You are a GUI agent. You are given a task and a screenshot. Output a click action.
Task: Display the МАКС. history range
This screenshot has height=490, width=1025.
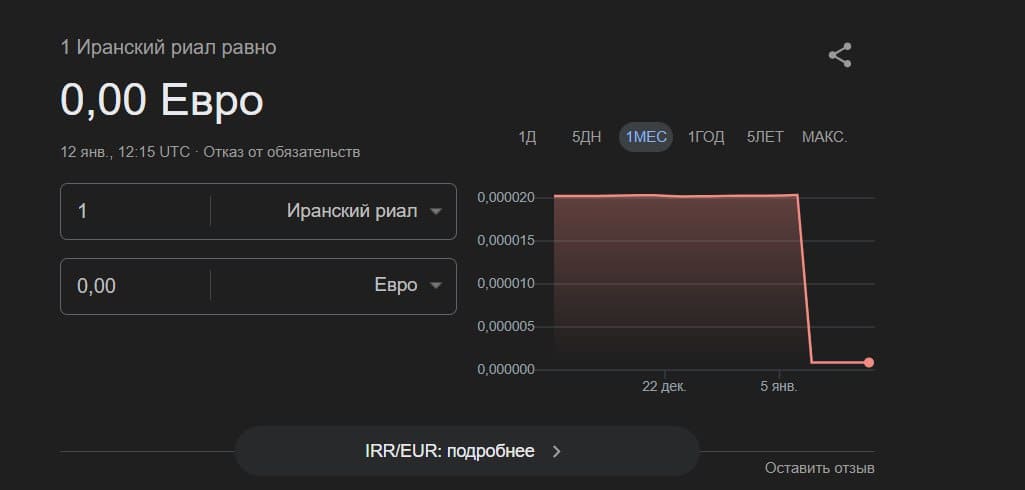pyautogui.click(x=824, y=137)
